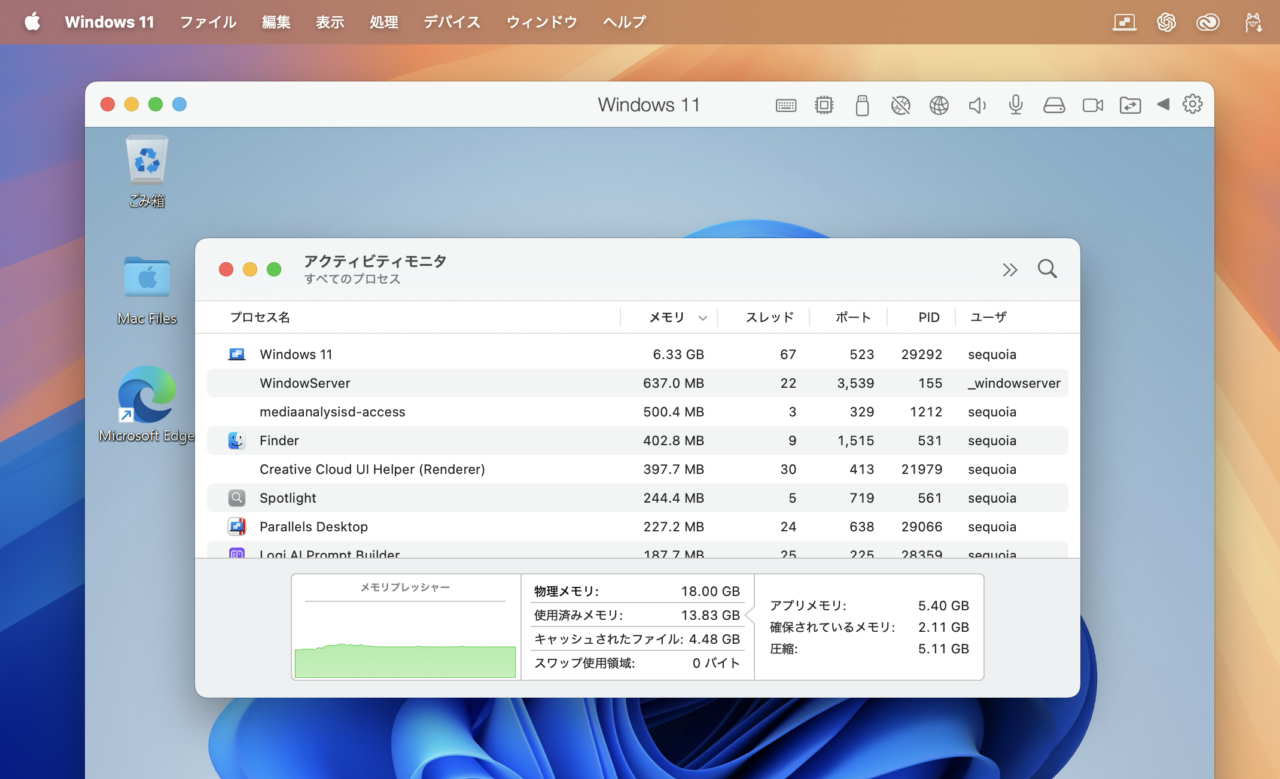Open the USB device icon in Parallels toolbar
Viewport: 1280px width, 779px height.
(x=862, y=105)
